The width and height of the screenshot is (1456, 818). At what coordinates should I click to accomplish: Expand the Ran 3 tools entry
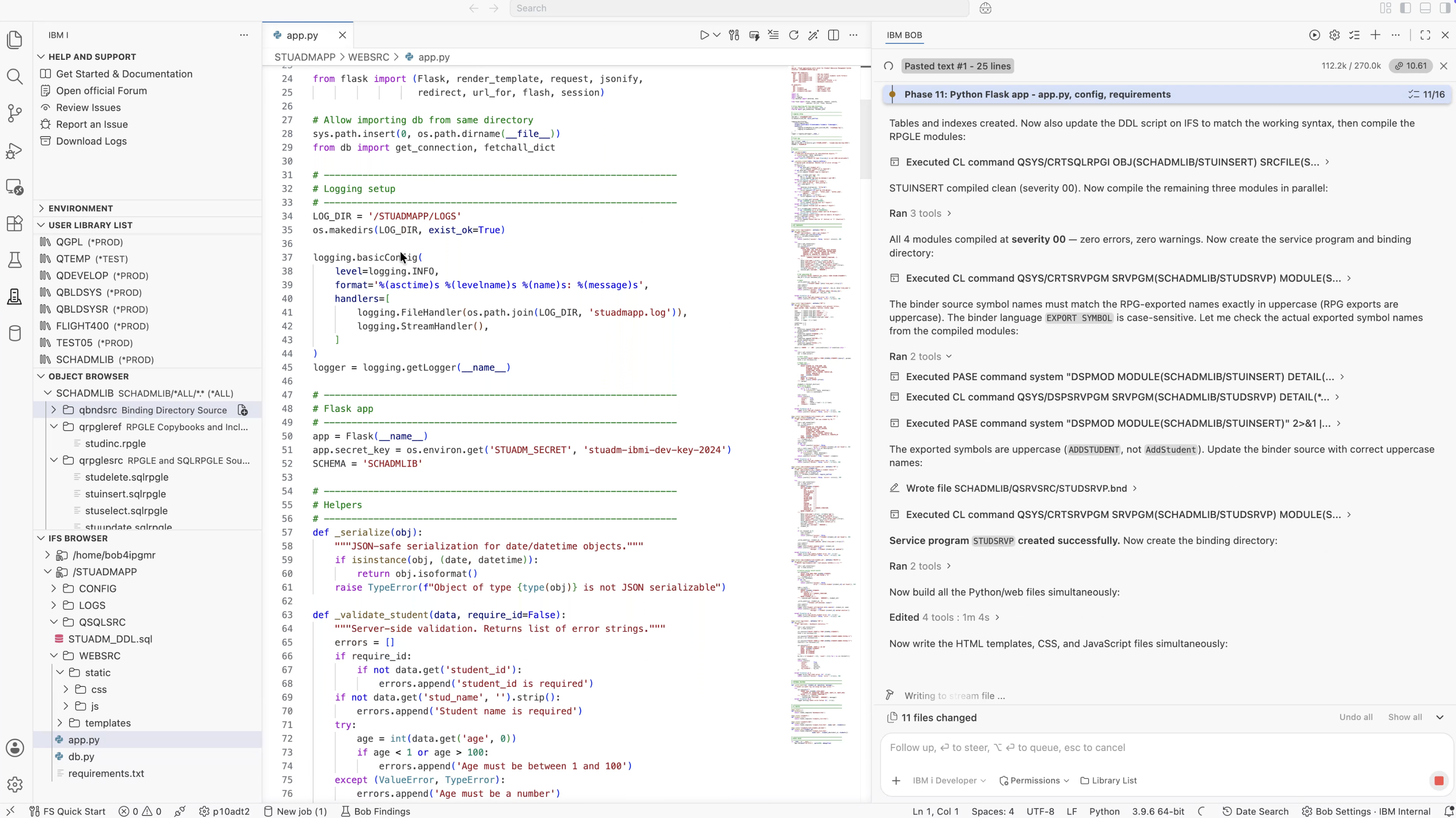pos(920,213)
